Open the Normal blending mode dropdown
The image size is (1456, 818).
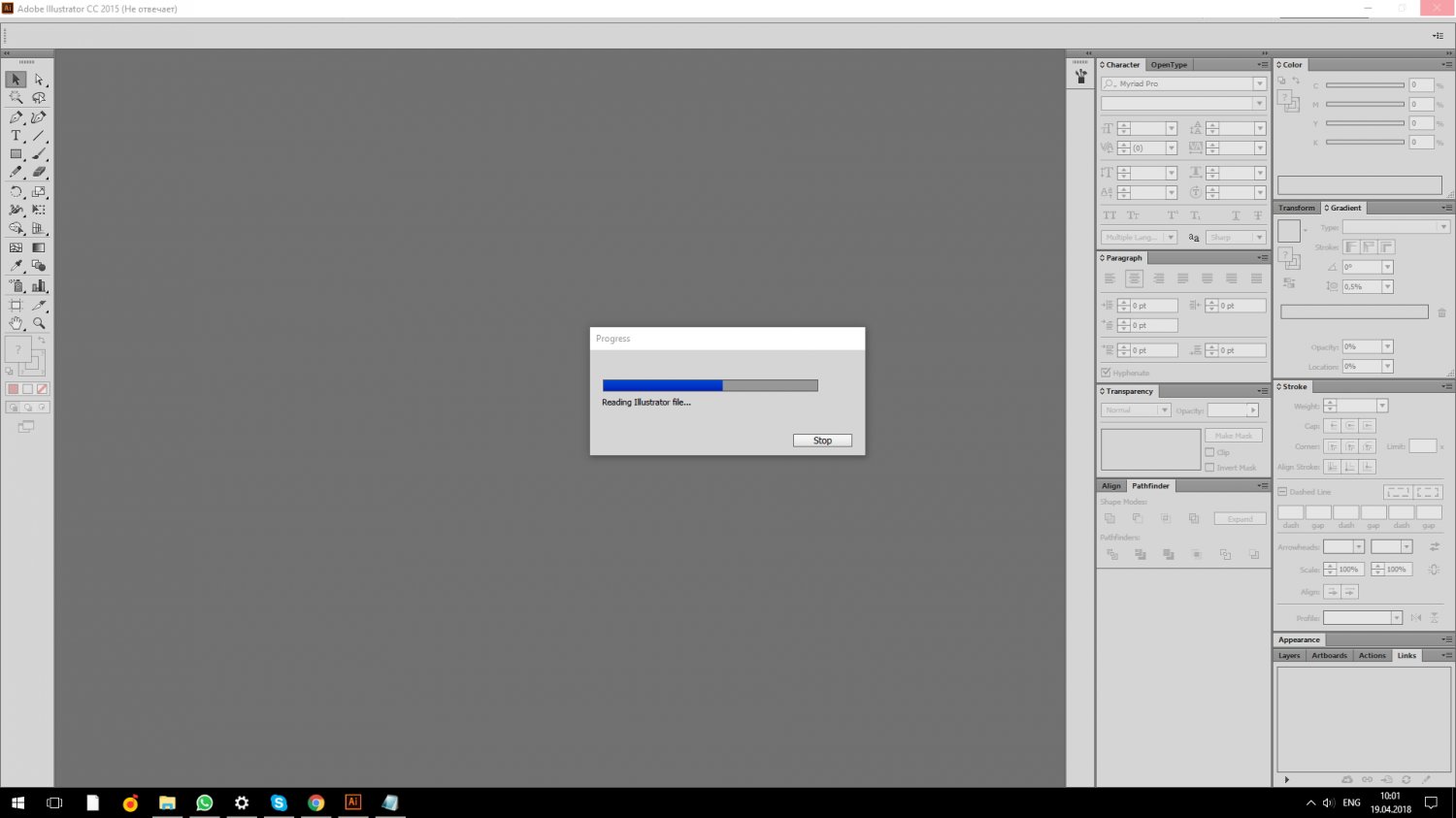point(1164,410)
